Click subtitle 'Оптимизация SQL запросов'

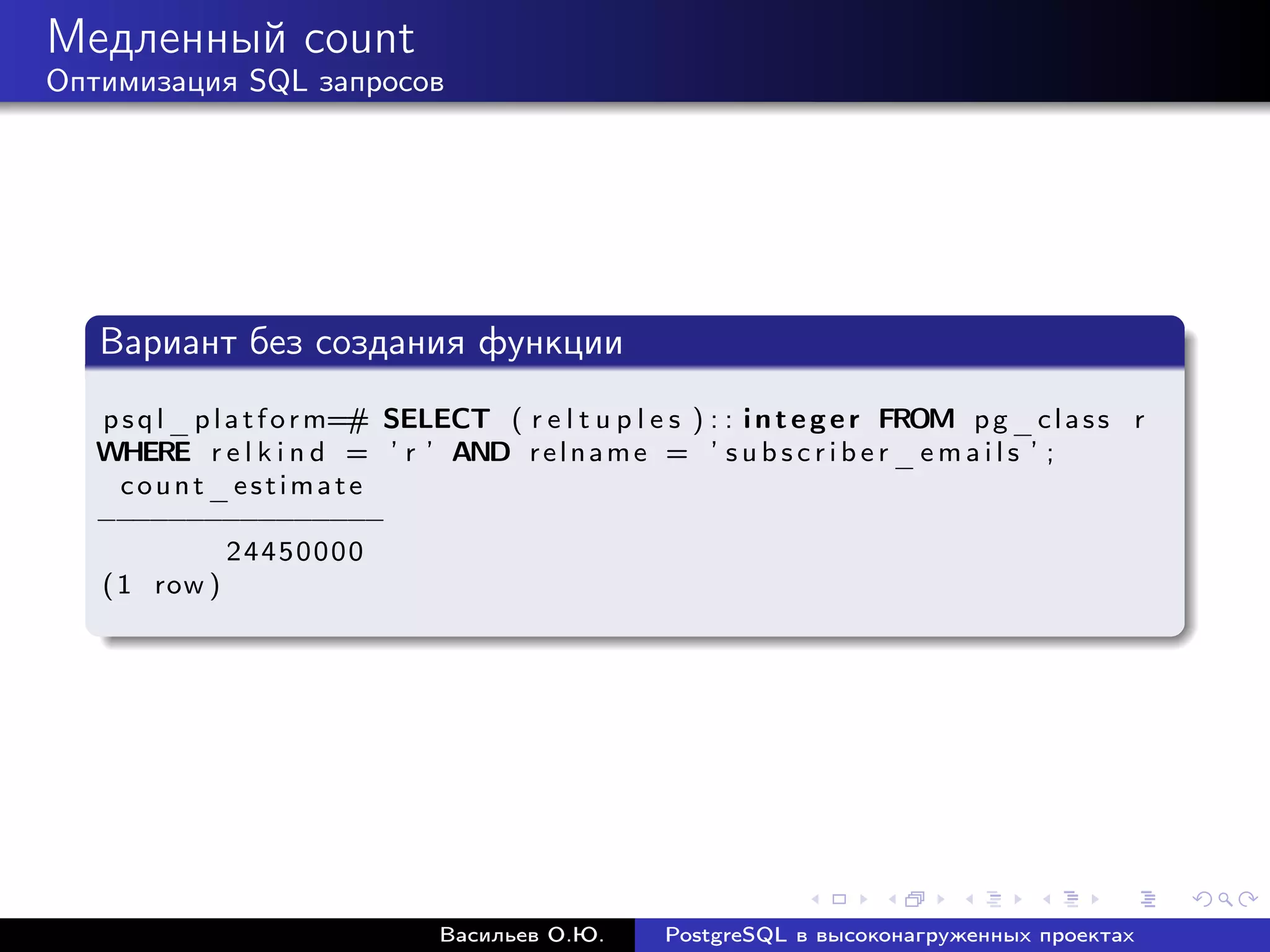click(x=246, y=82)
